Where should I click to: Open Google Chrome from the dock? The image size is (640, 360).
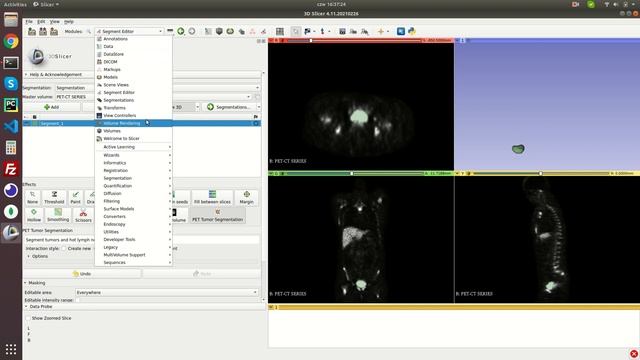(x=11, y=41)
